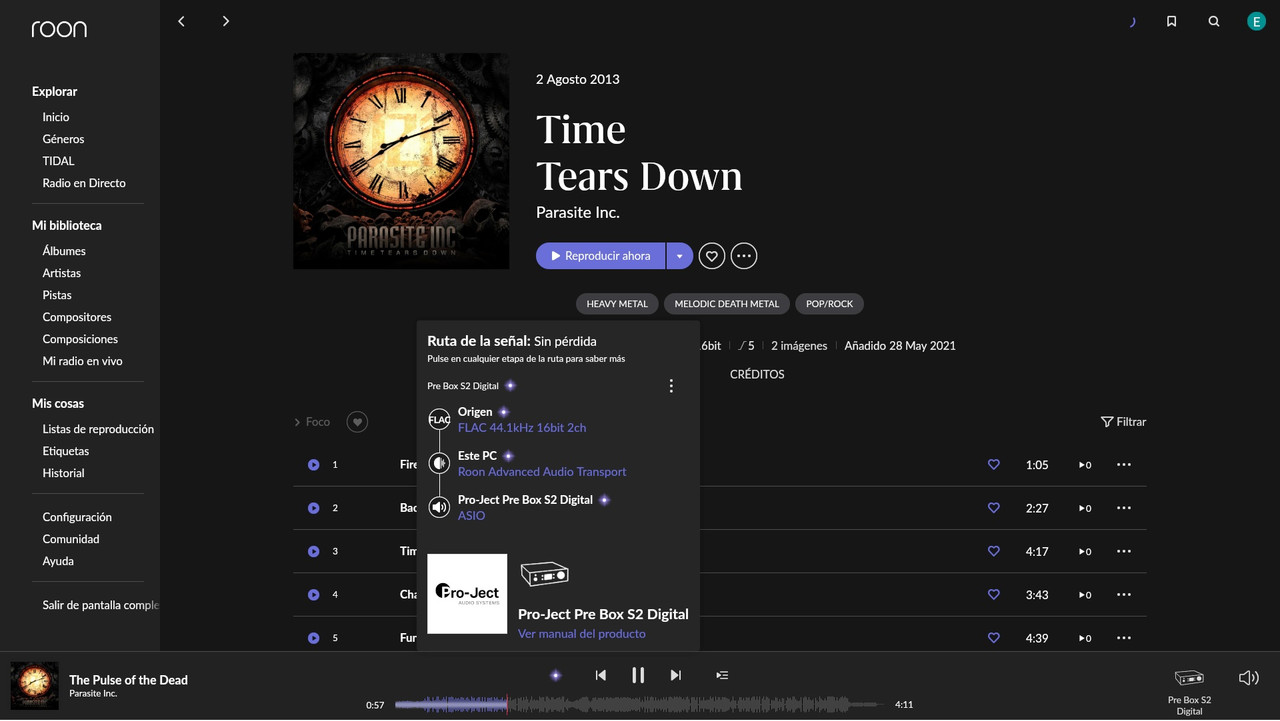
Task: Expand the Reproducir ahora dropdown arrow
Action: tap(679, 256)
